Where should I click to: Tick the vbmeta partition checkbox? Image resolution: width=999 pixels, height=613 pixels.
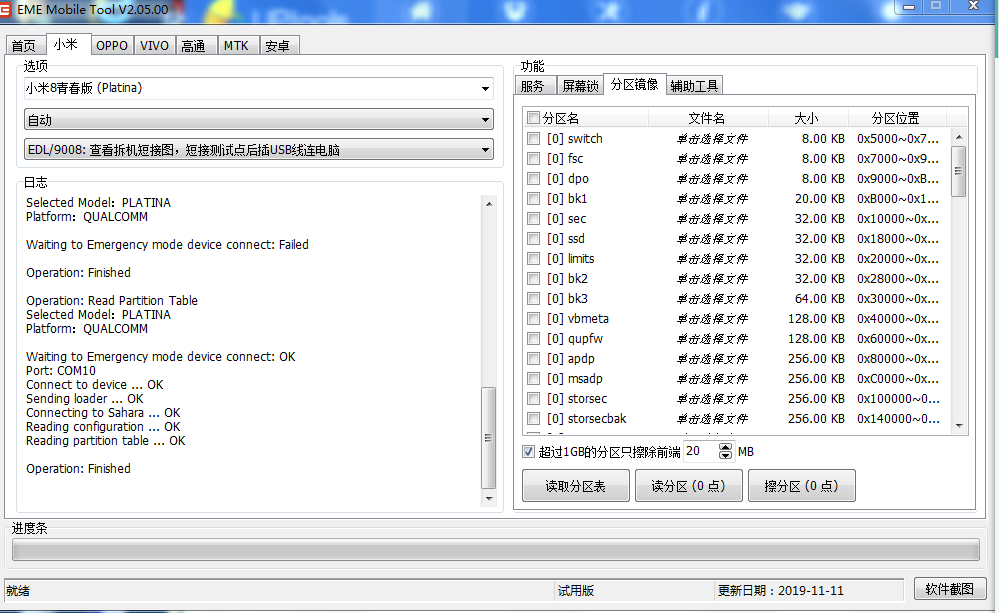tap(534, 319)
